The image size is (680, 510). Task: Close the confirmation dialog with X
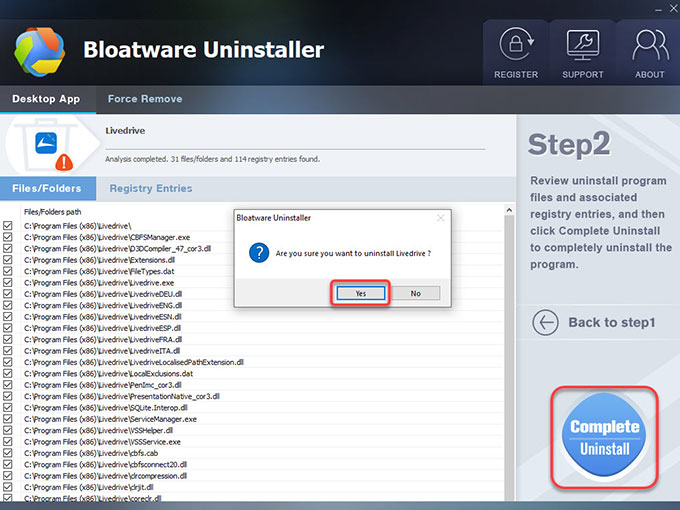click(441, 218)
